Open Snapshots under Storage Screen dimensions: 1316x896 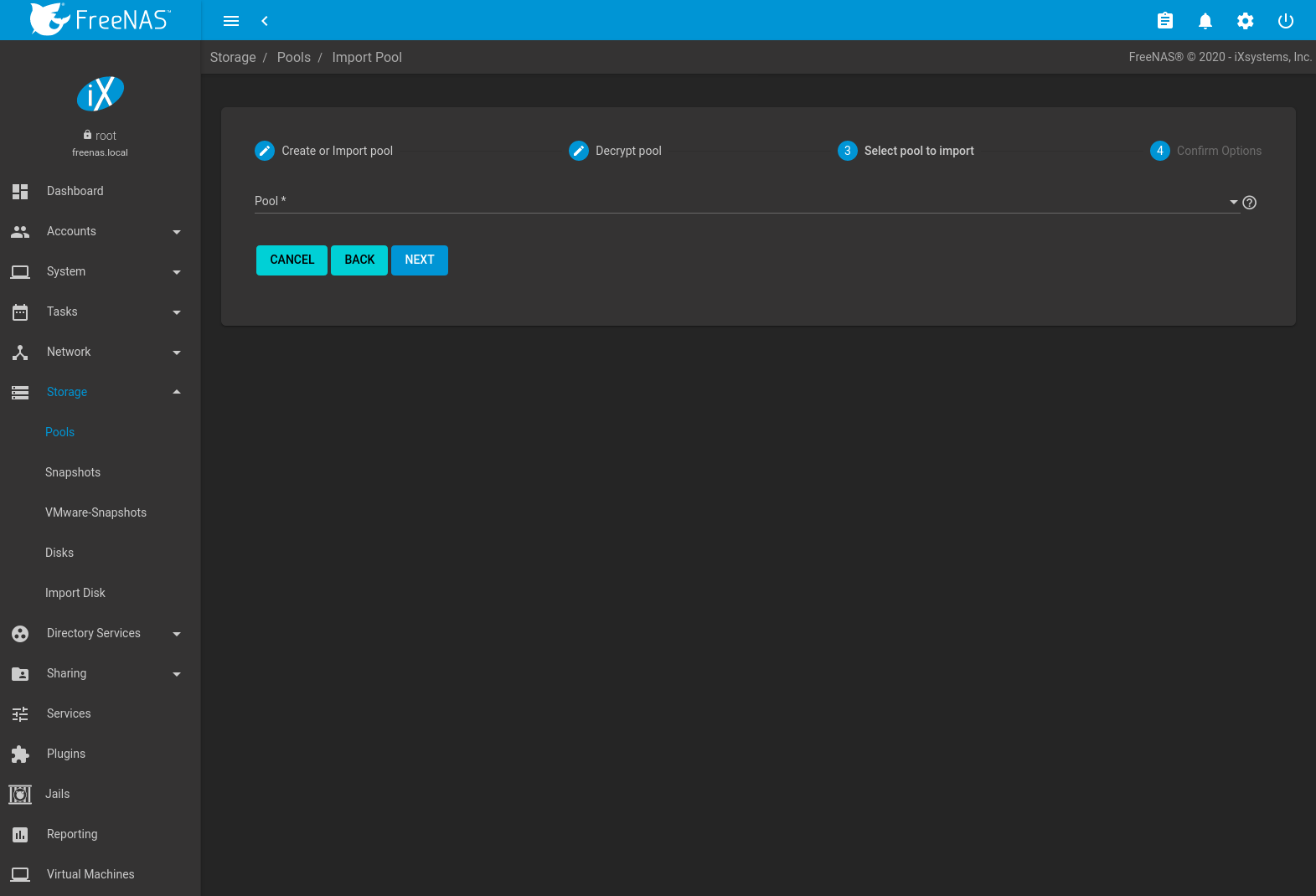[73, 472]
